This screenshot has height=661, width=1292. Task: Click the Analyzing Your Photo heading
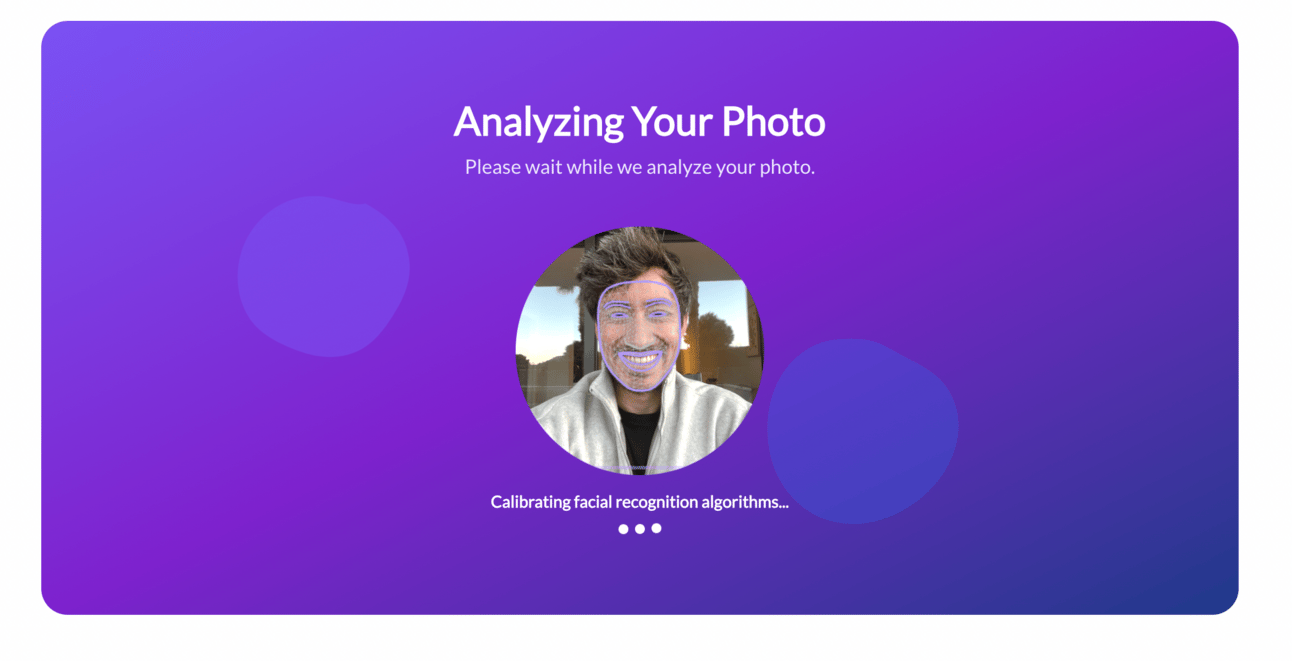pos(639,122)
